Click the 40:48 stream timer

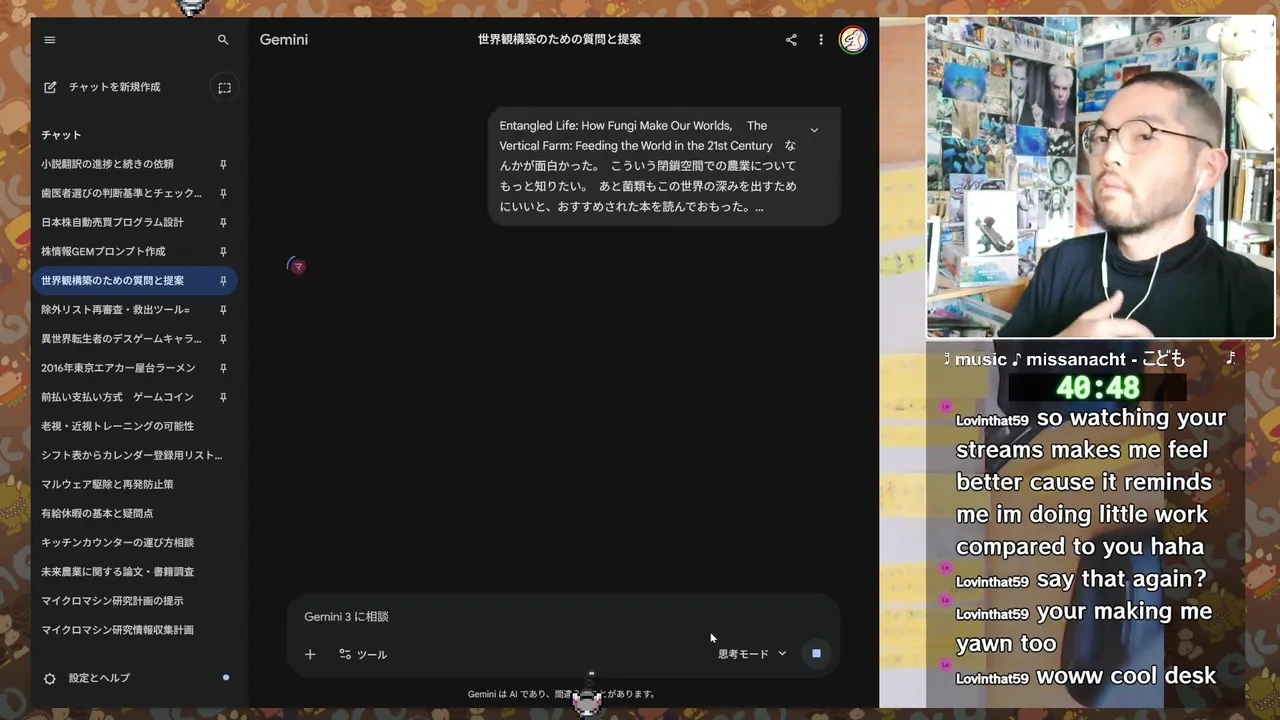coord(1097,388)
